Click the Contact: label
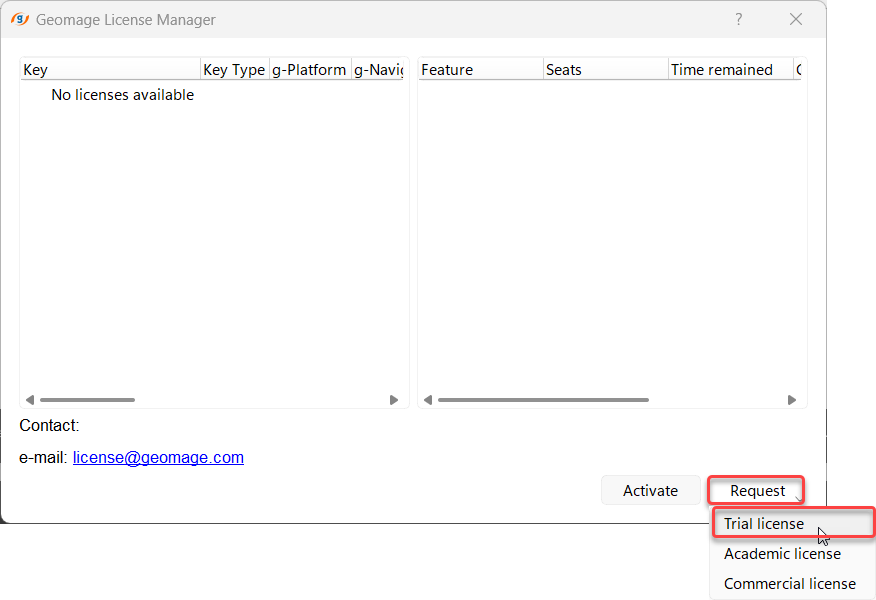This screenshot has width=876, height=600. coord(49,426)
